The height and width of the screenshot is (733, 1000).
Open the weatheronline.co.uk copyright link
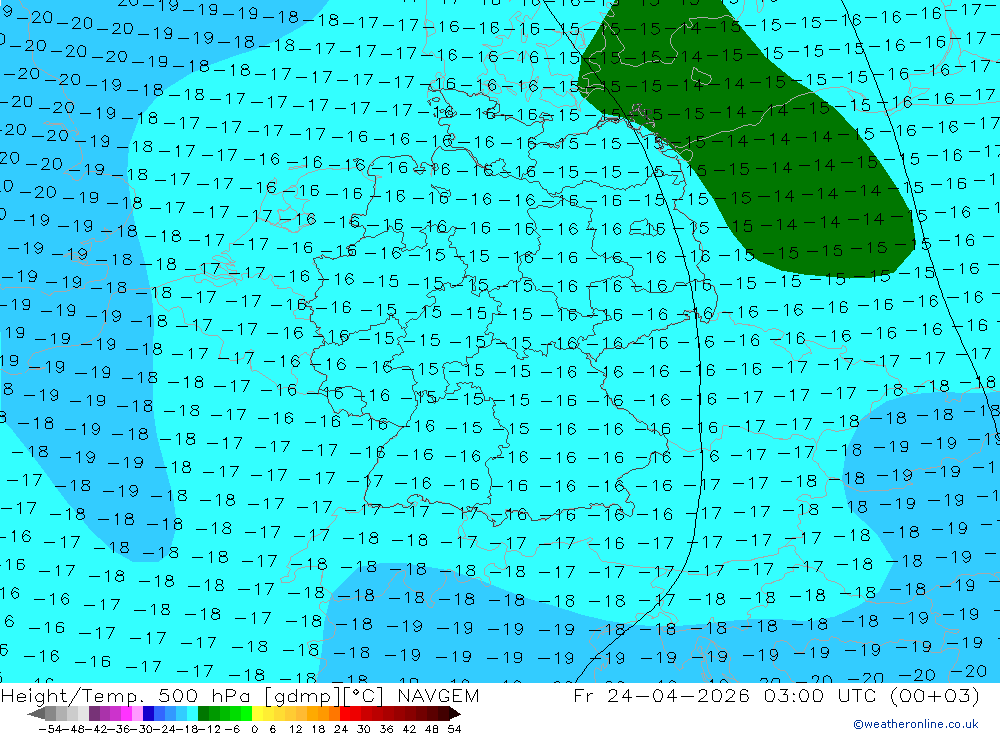coord(916,724)
